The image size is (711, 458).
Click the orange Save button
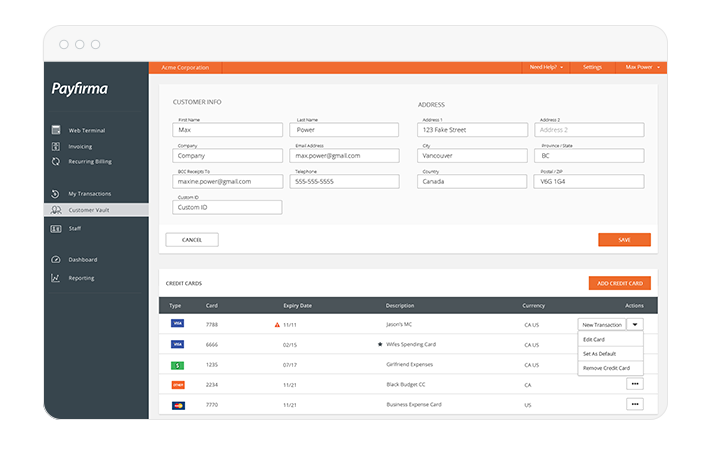(x=624, y=240)
